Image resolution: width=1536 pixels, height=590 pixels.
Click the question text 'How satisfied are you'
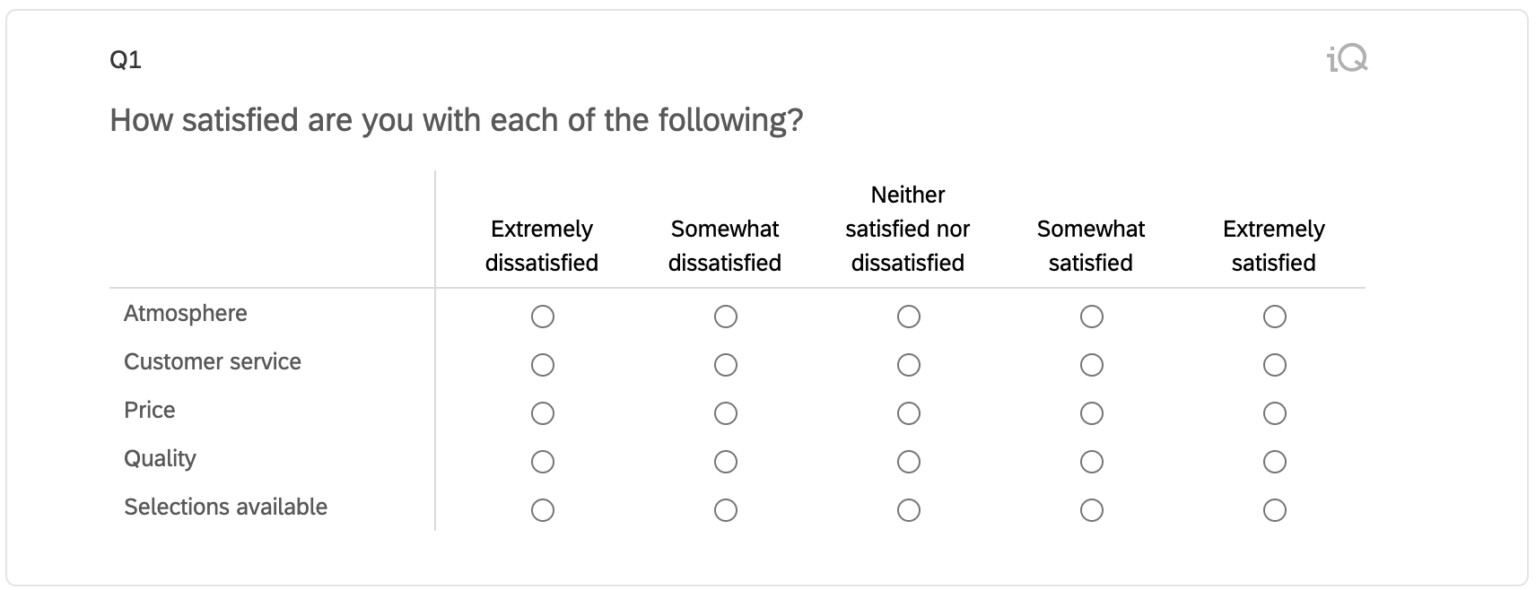(x=456, y=121)
